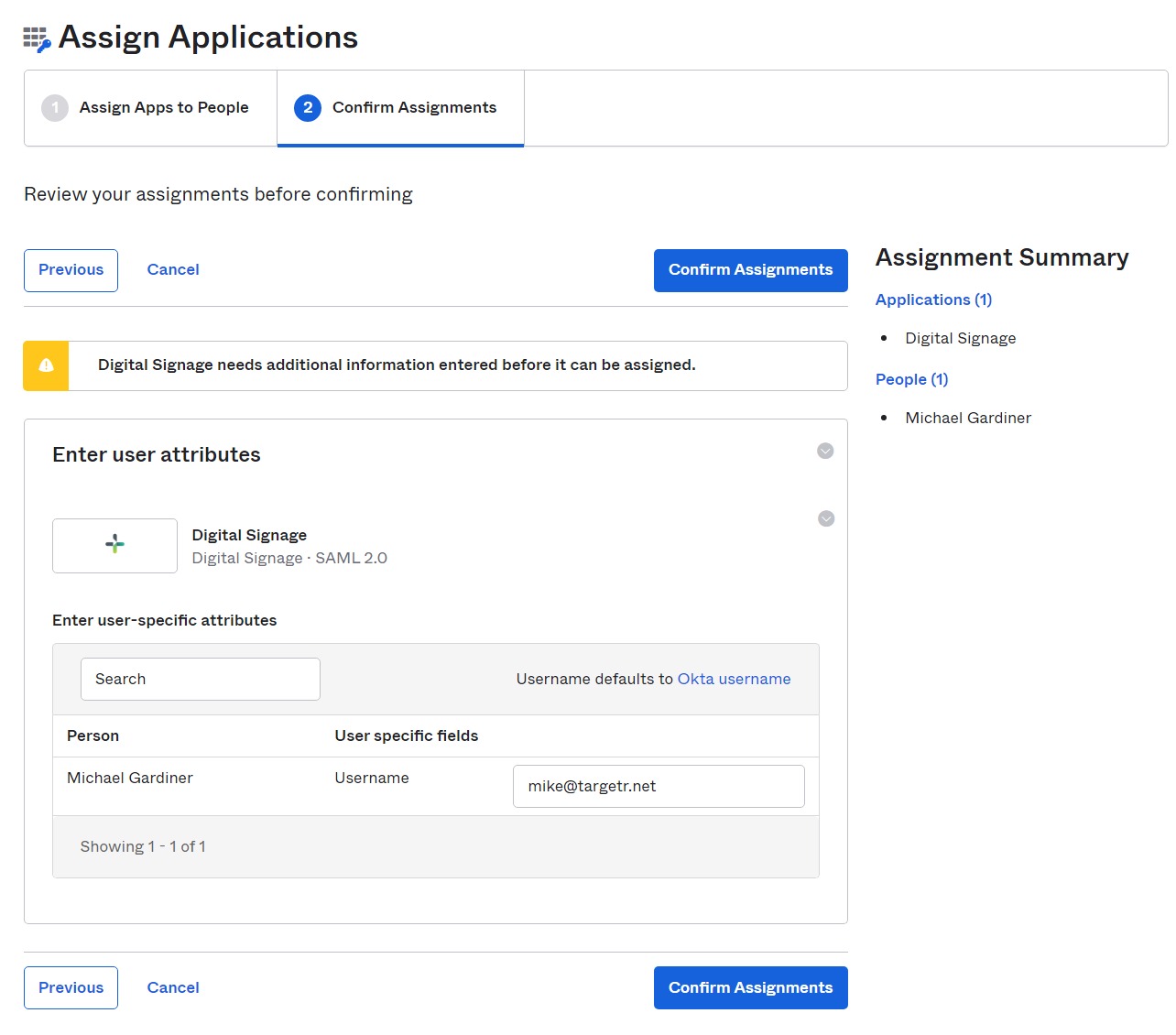Click the top Confirm Assignments button

tap(751, 270)
